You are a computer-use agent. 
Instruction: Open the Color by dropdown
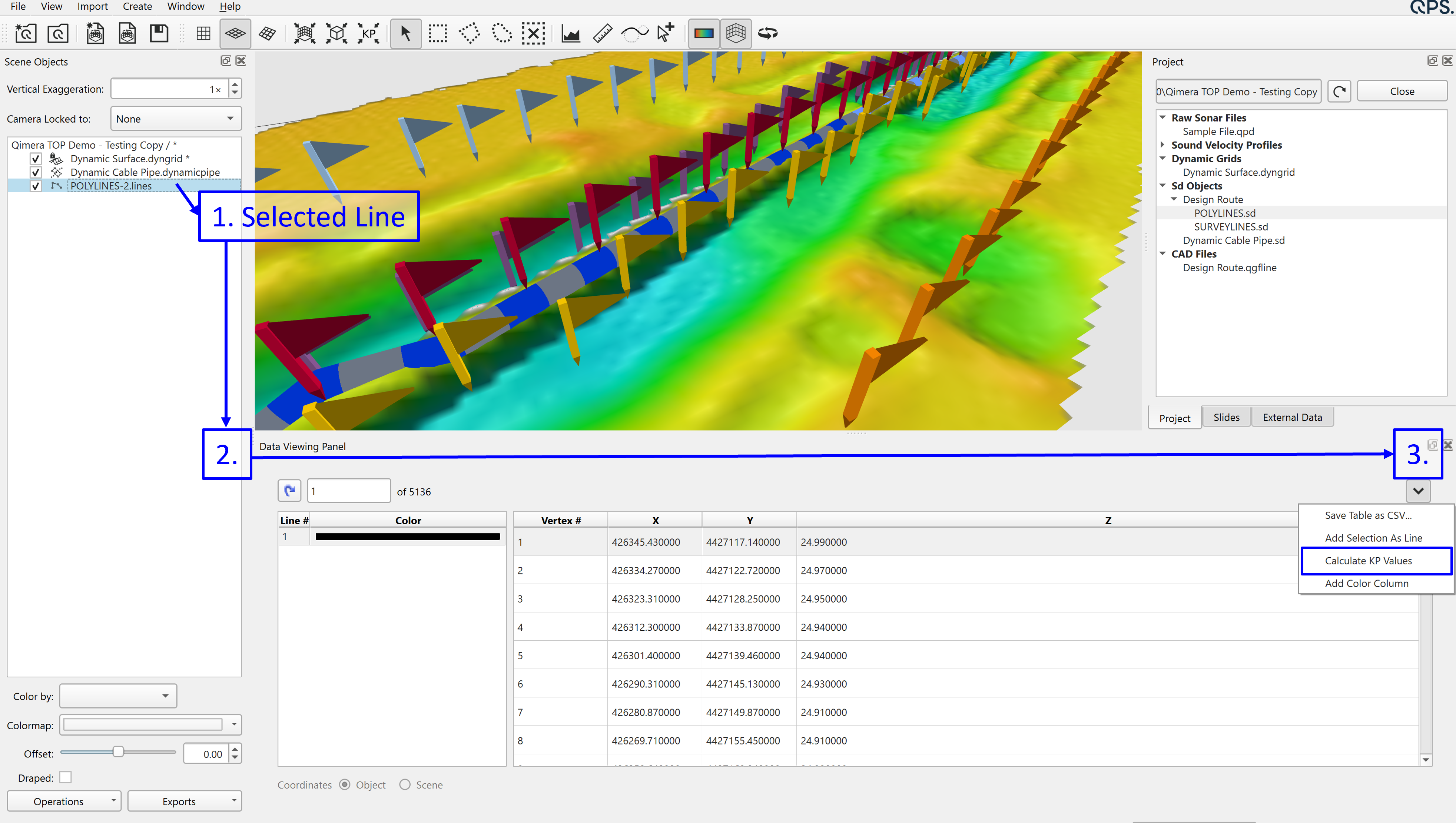118,696
